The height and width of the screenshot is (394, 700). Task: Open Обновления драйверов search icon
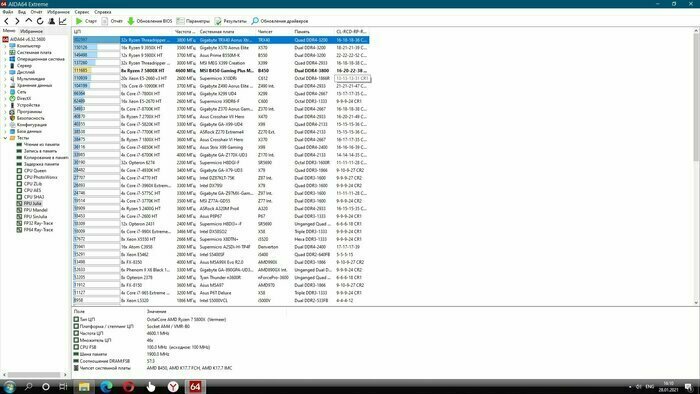(255, 21)
